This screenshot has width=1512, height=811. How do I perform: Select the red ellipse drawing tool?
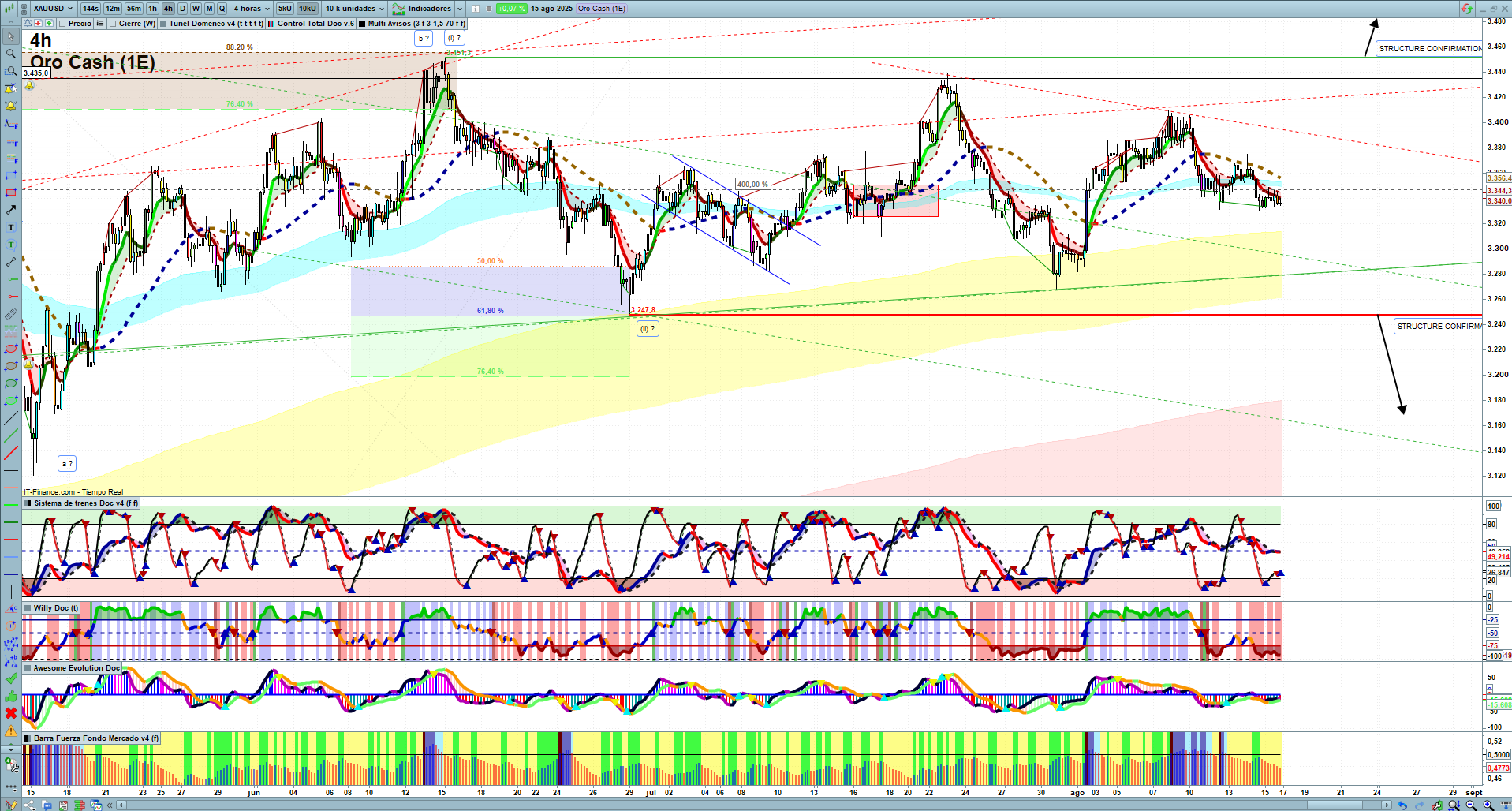pyautogui.click(x=11, y=349)
